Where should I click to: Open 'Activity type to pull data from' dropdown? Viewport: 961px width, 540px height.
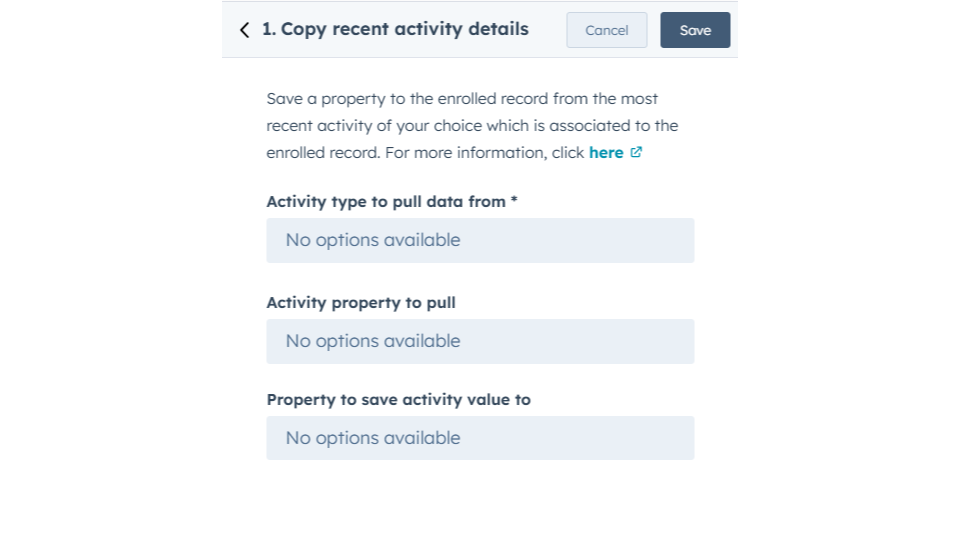point(480,241)
